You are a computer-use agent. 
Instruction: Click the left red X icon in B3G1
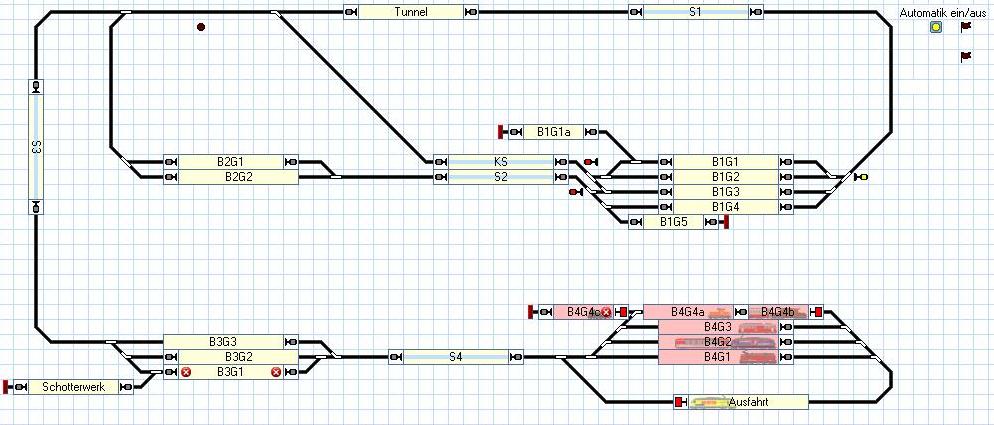point(185,372)
